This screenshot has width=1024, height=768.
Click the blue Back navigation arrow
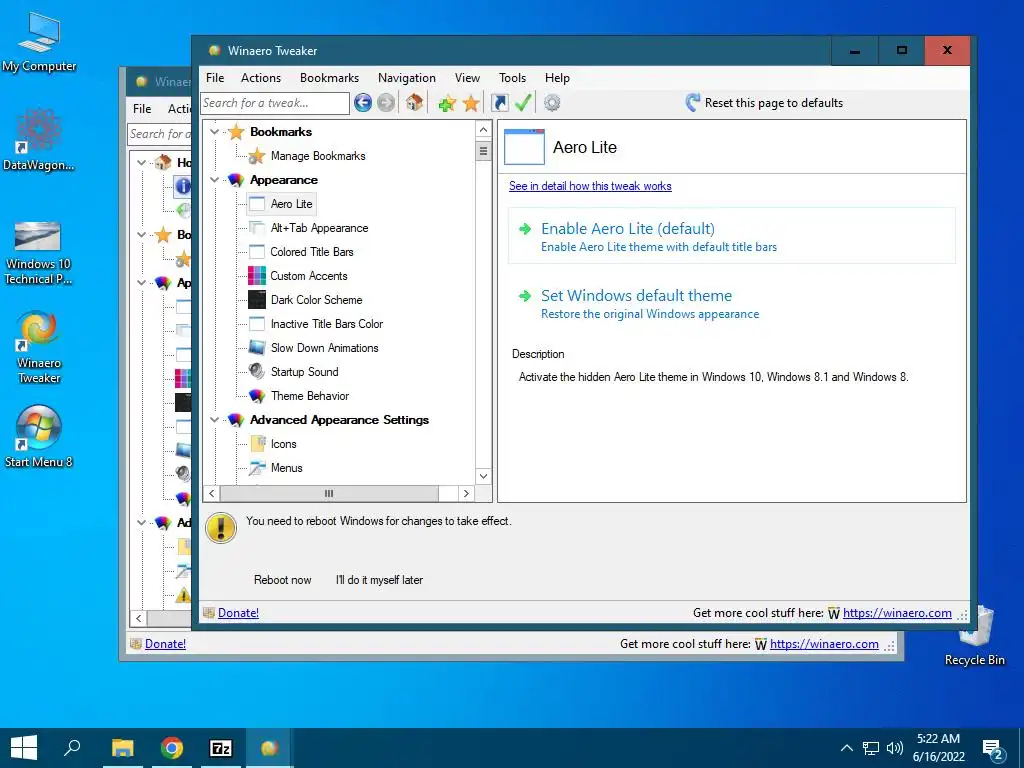click(363, 103)
